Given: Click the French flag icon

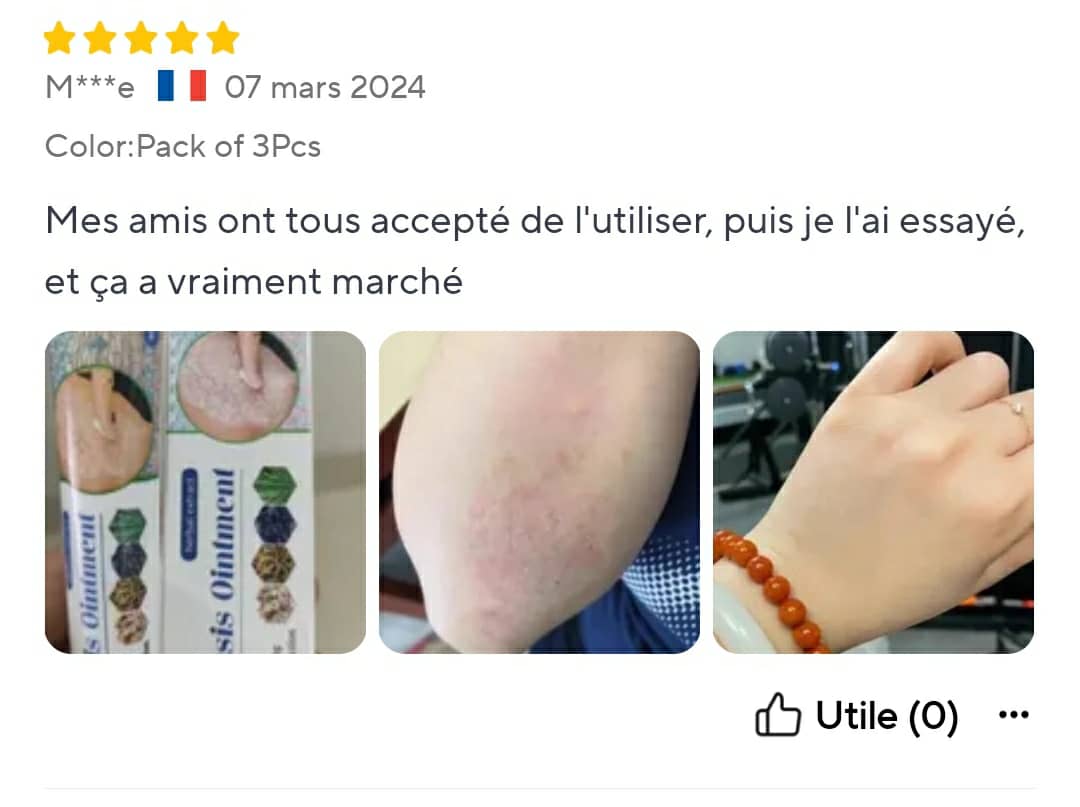Looking at the screenshot, I should (x=182, y=86).
